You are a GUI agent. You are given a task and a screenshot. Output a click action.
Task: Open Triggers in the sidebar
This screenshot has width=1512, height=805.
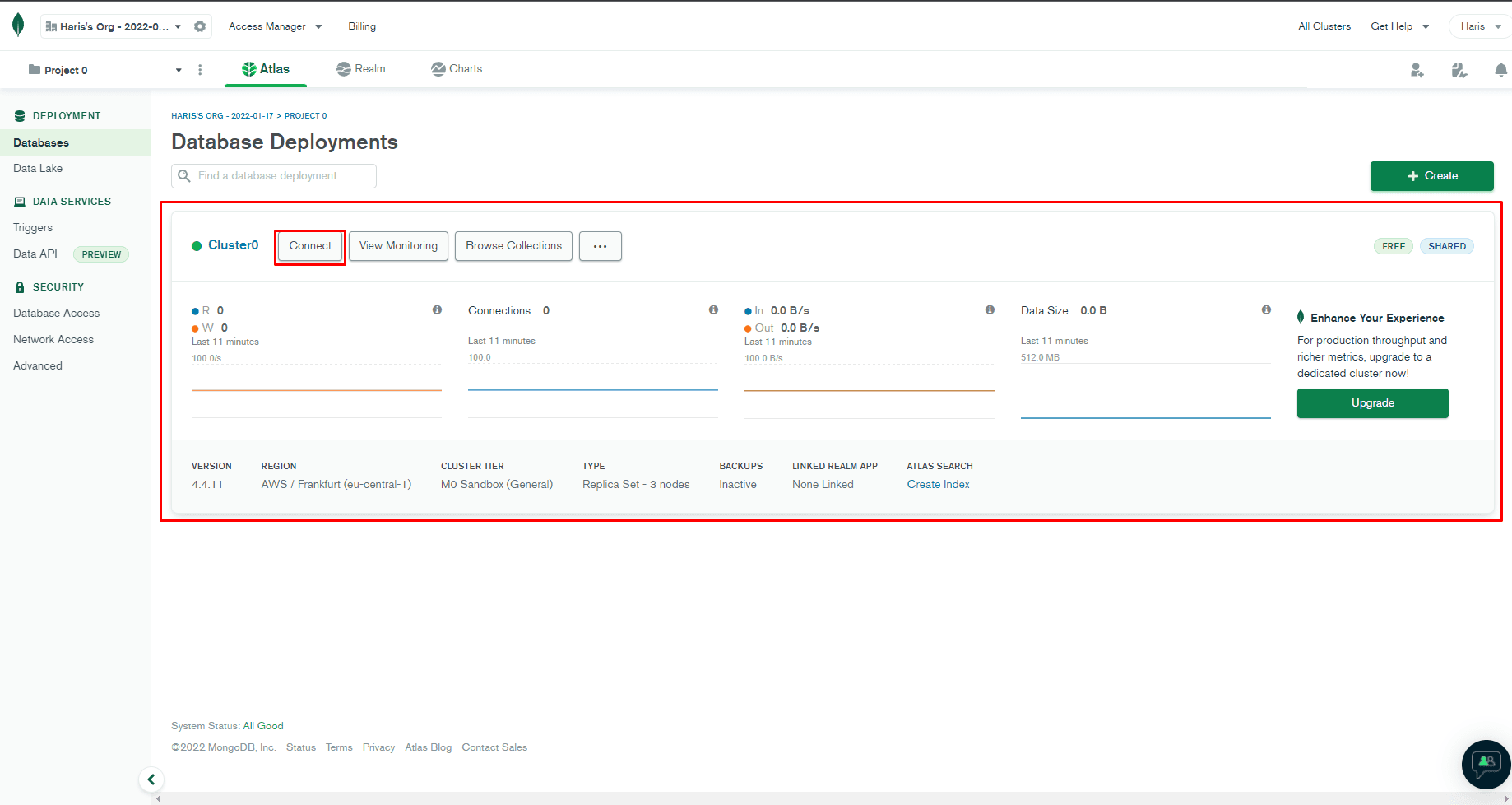point(33,227)
